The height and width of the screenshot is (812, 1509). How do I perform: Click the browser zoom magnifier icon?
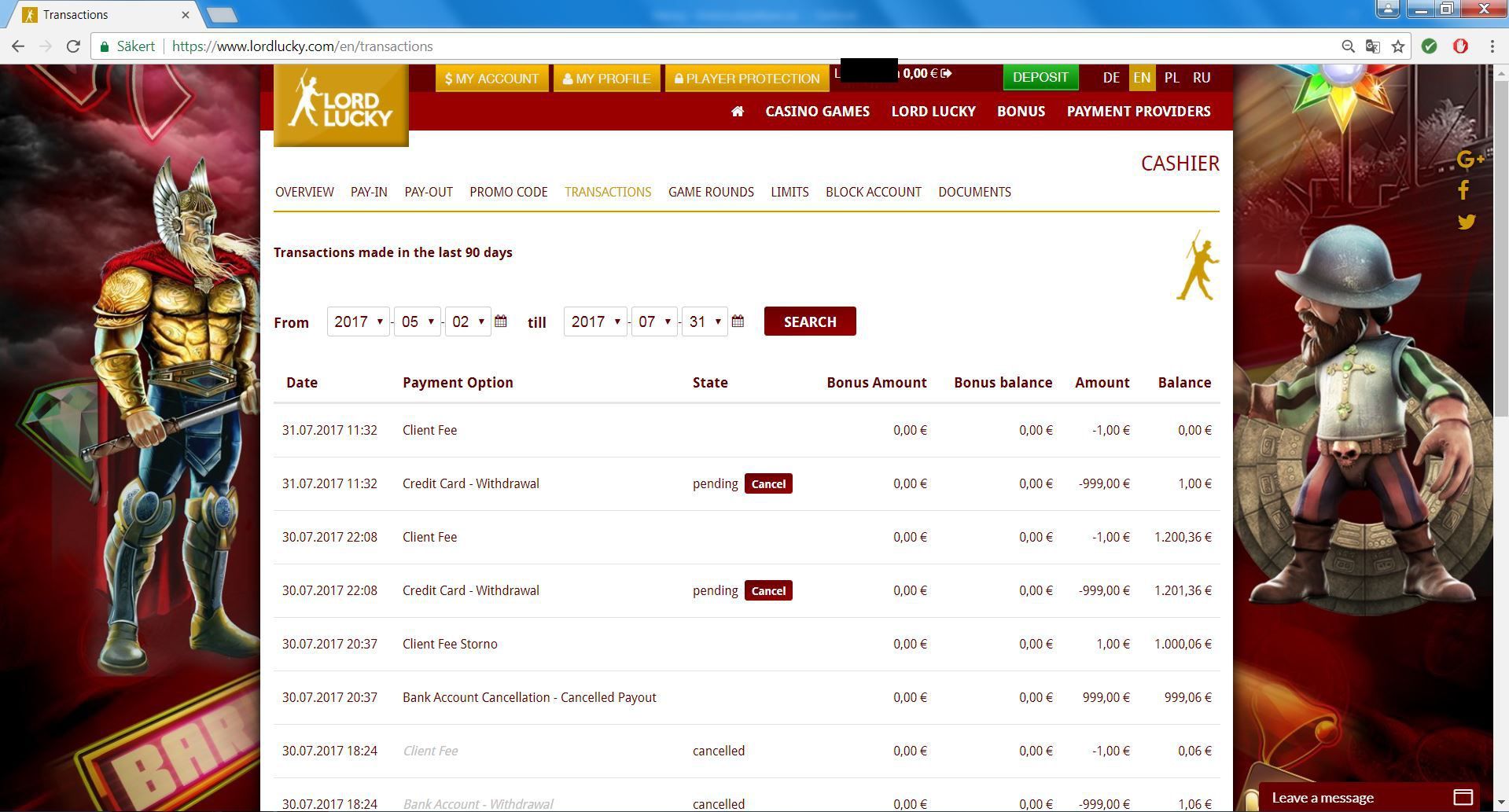pyautogui.click(x=1348, y=46)
